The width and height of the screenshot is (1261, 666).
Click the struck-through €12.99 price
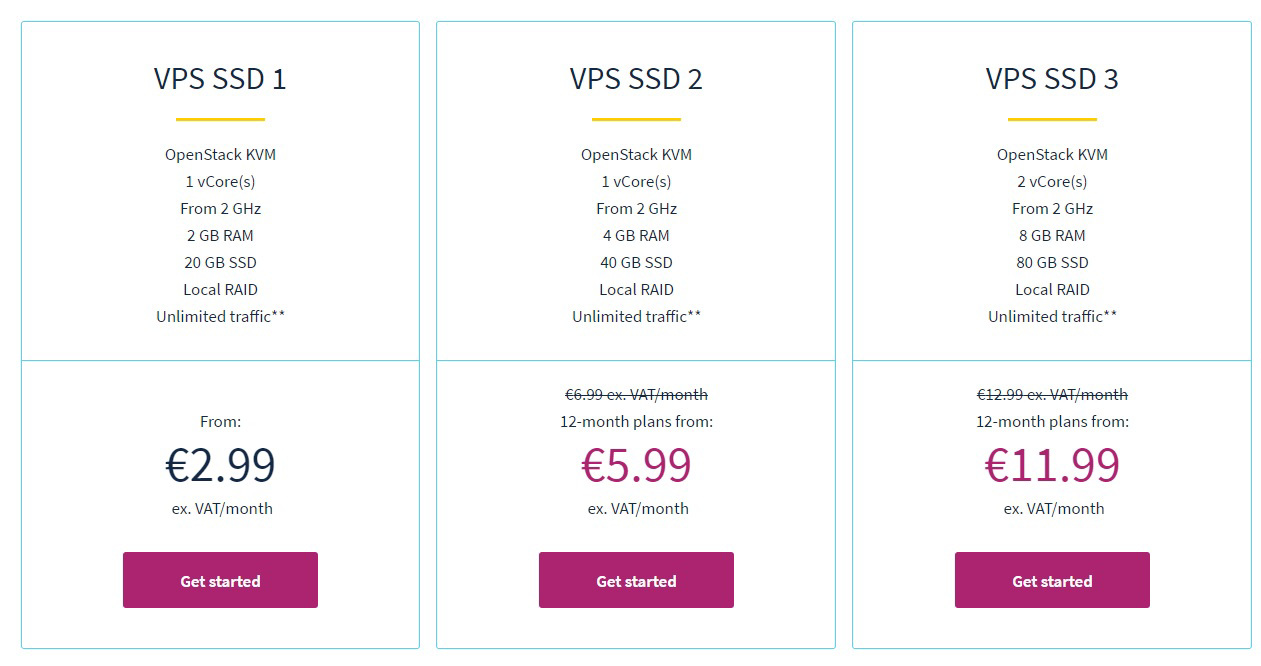(x=1052, y=395)
